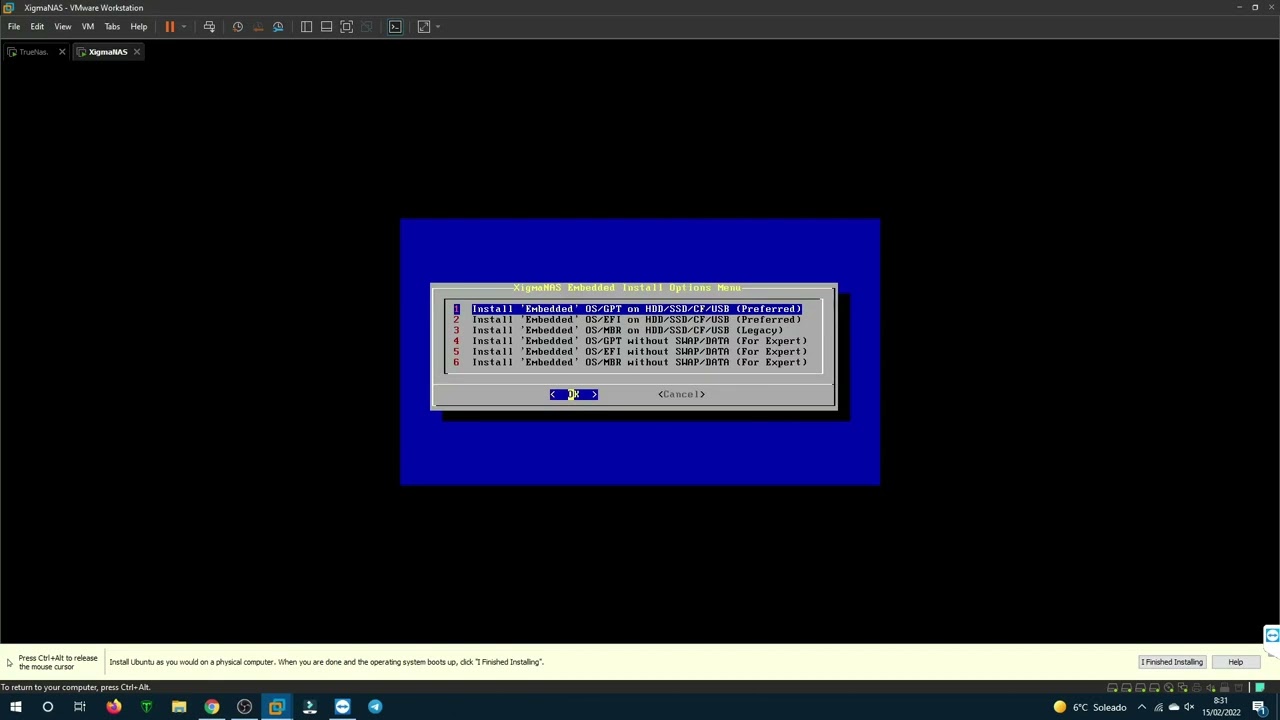This screenshot has width=1280, height=720.
Task: Launch Firefox from the taskbar
Action: click(113, 707)
